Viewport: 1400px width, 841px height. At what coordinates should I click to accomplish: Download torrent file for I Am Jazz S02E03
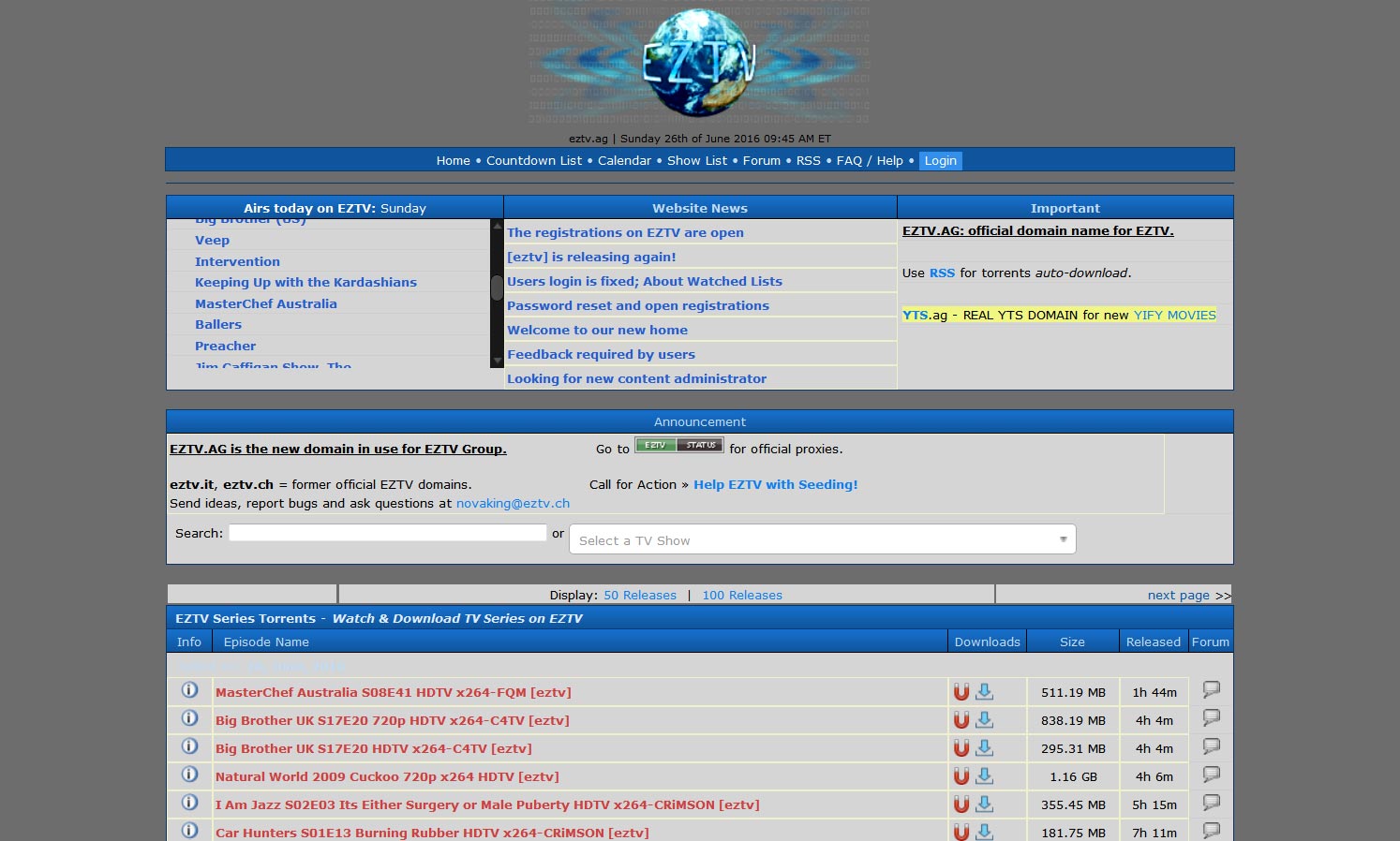click(984, 804)
